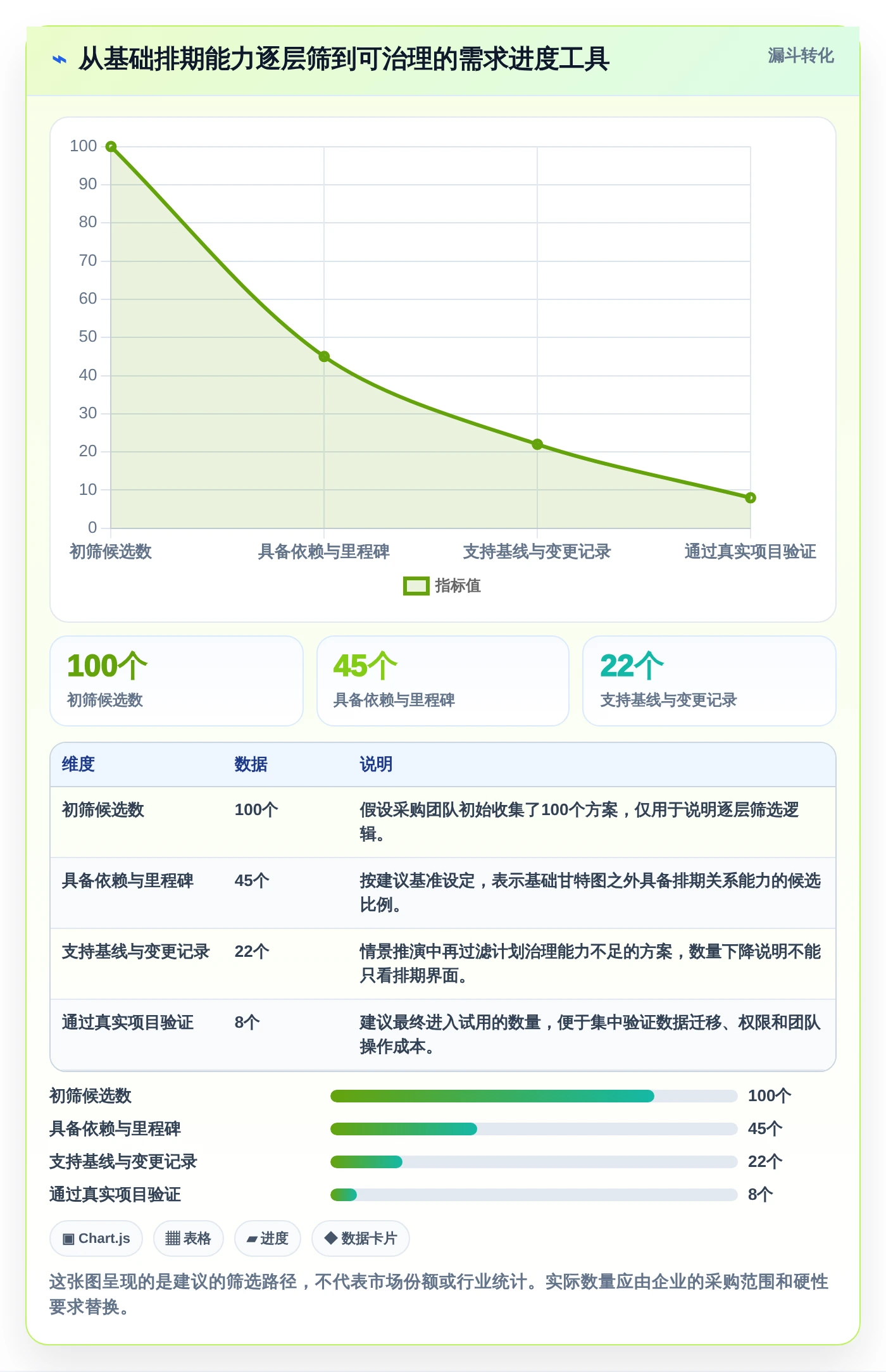Select the 100个 初筛候选数 data card
886x1372 pixels.
pos(177,681)
